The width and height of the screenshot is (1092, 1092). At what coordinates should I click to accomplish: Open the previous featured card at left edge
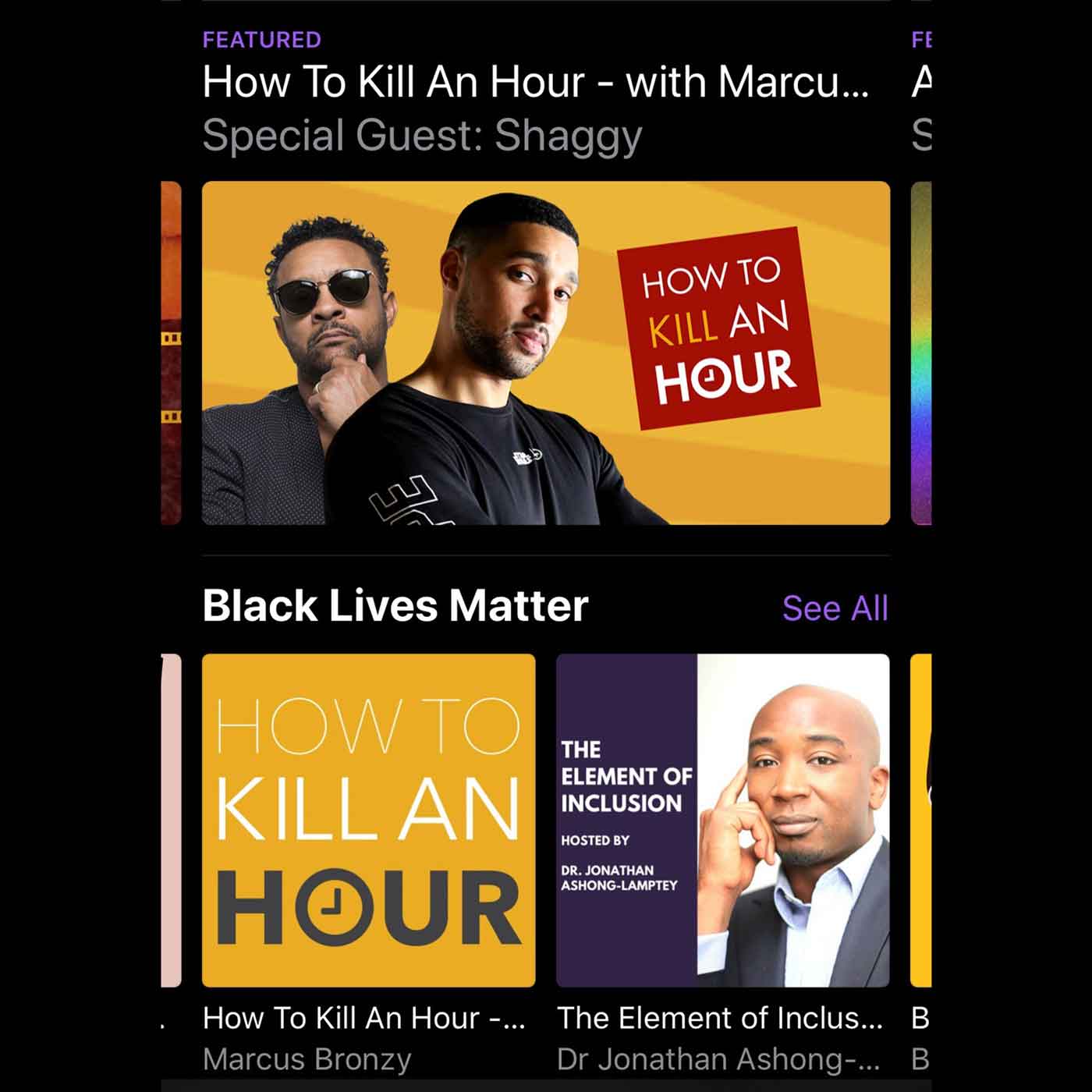(171, 353)
